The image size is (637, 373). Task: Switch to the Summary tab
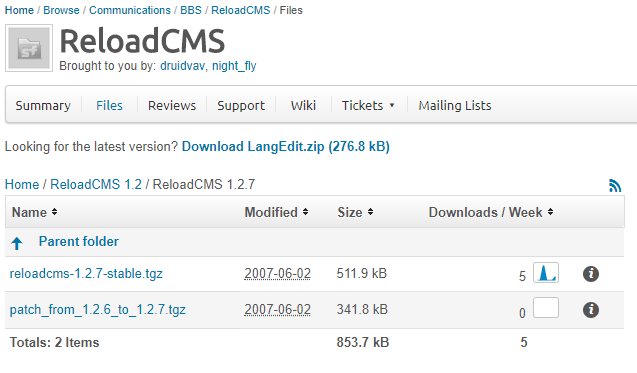43,106
